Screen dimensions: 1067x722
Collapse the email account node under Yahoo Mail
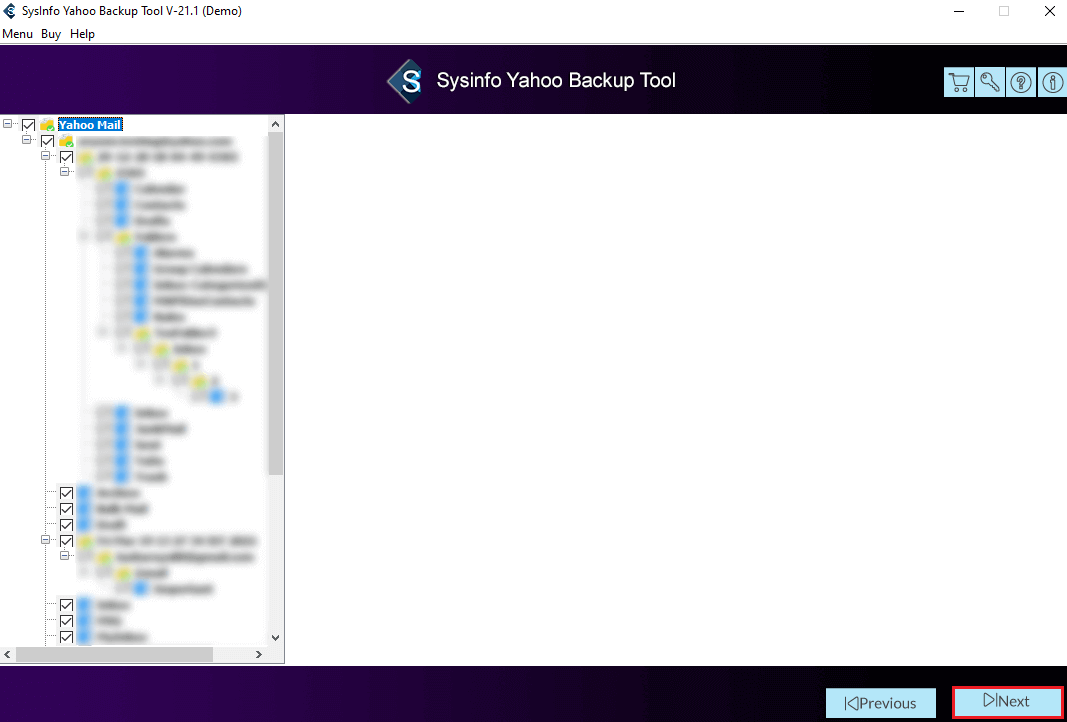[27, 140]
